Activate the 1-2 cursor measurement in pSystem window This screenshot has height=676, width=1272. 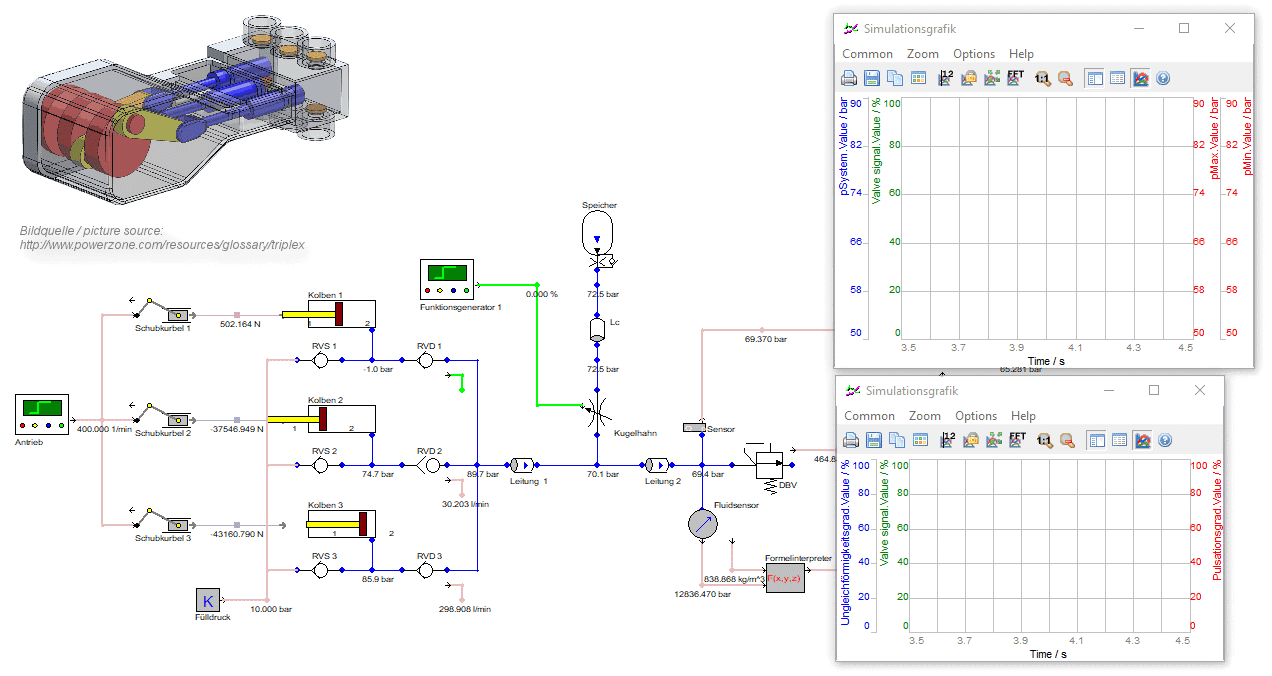tap(945, 78)
